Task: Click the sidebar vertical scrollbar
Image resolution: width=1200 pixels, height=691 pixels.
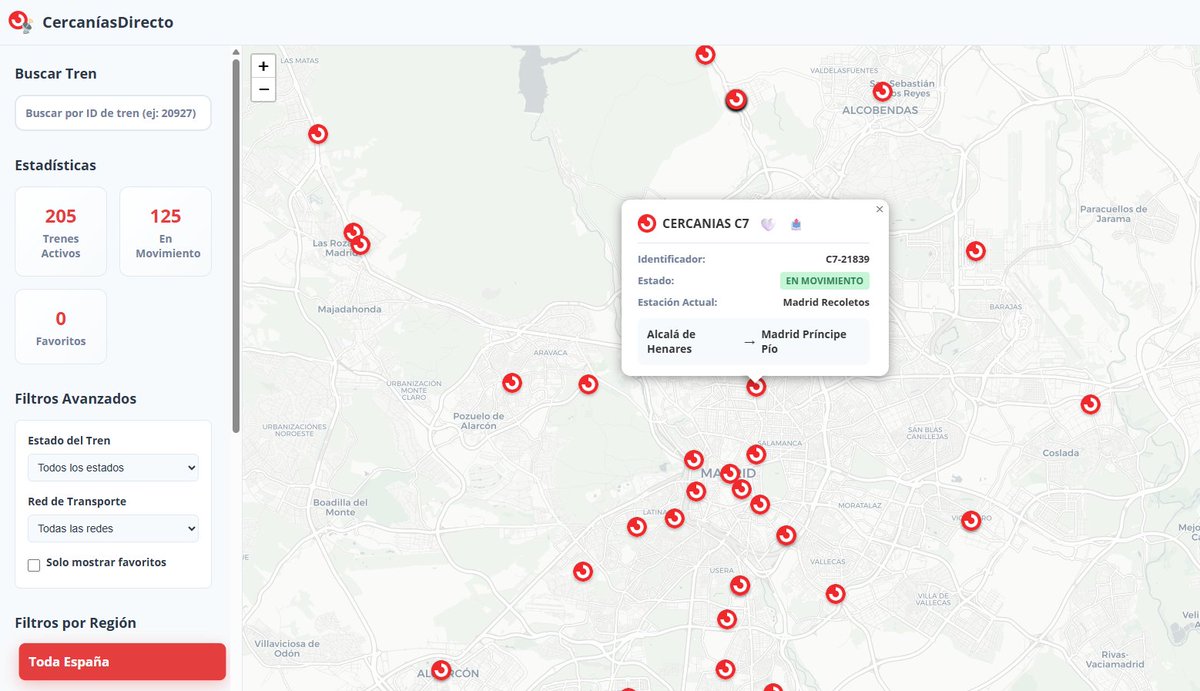Action: click(236, 245)
